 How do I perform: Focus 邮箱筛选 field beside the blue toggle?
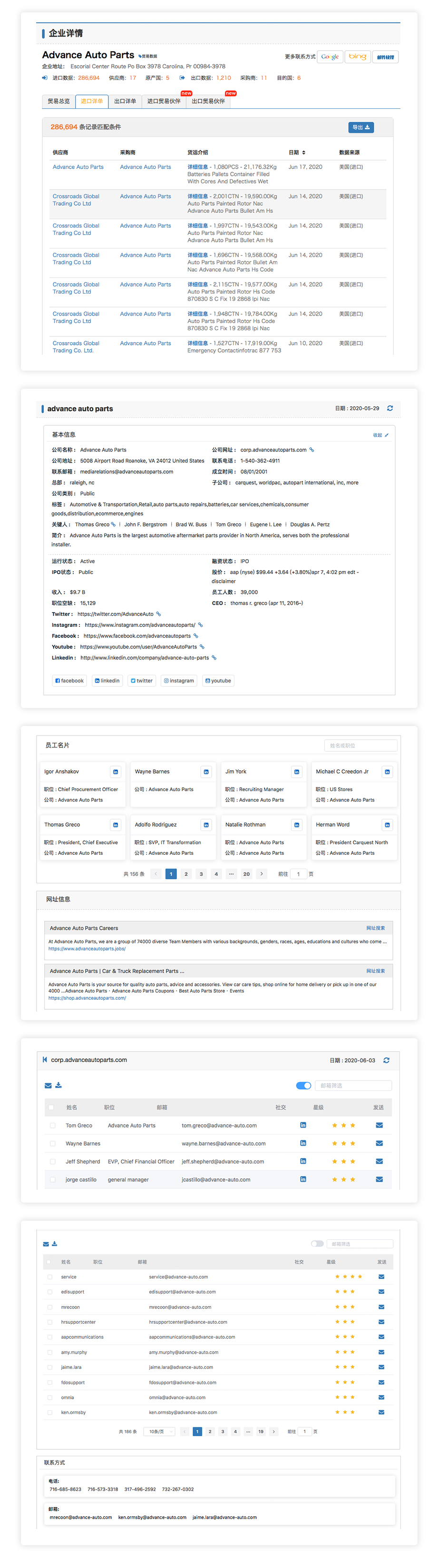(x=353, y=1085)
